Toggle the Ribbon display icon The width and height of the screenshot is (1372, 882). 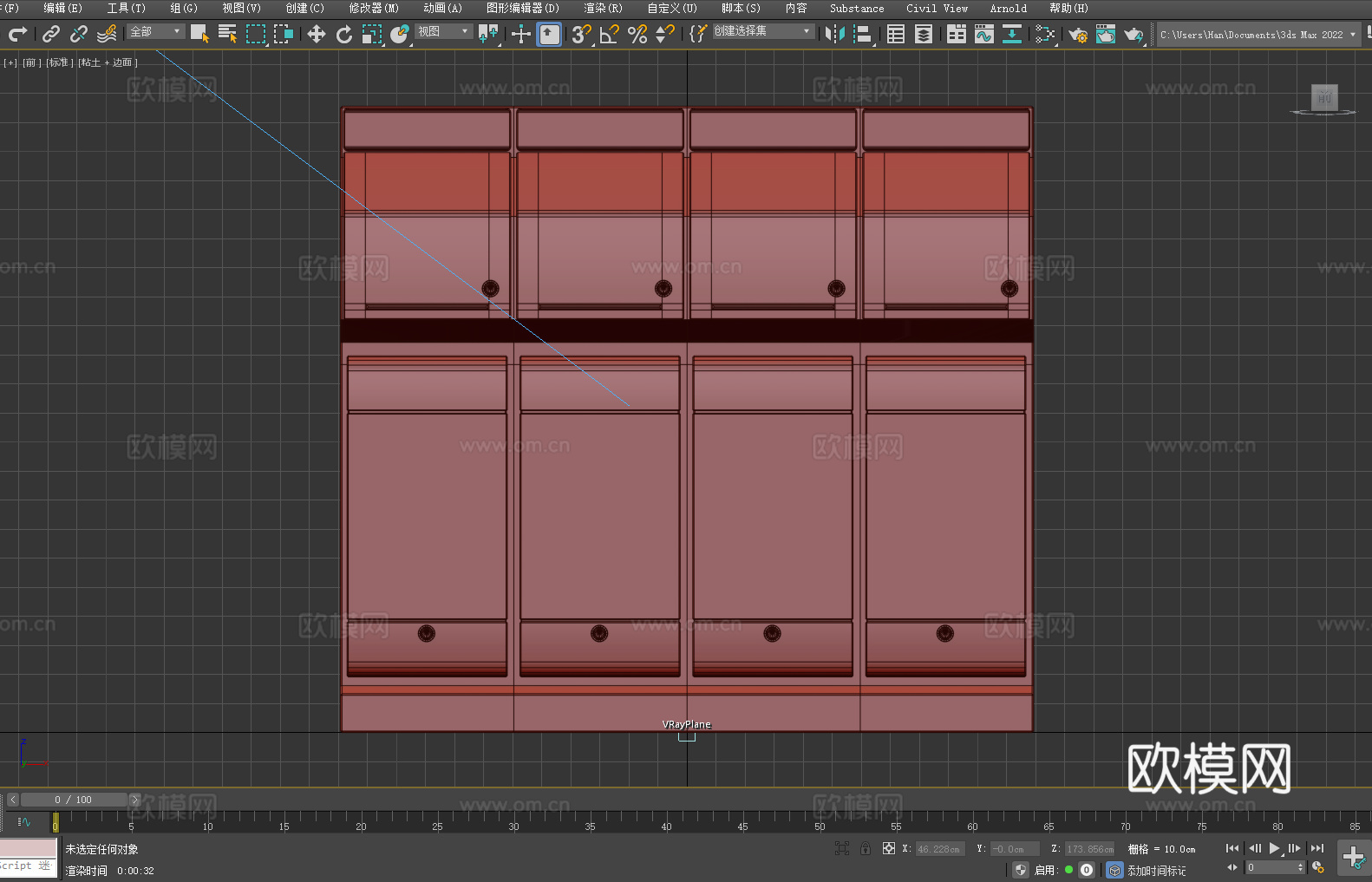coord(957,34)
